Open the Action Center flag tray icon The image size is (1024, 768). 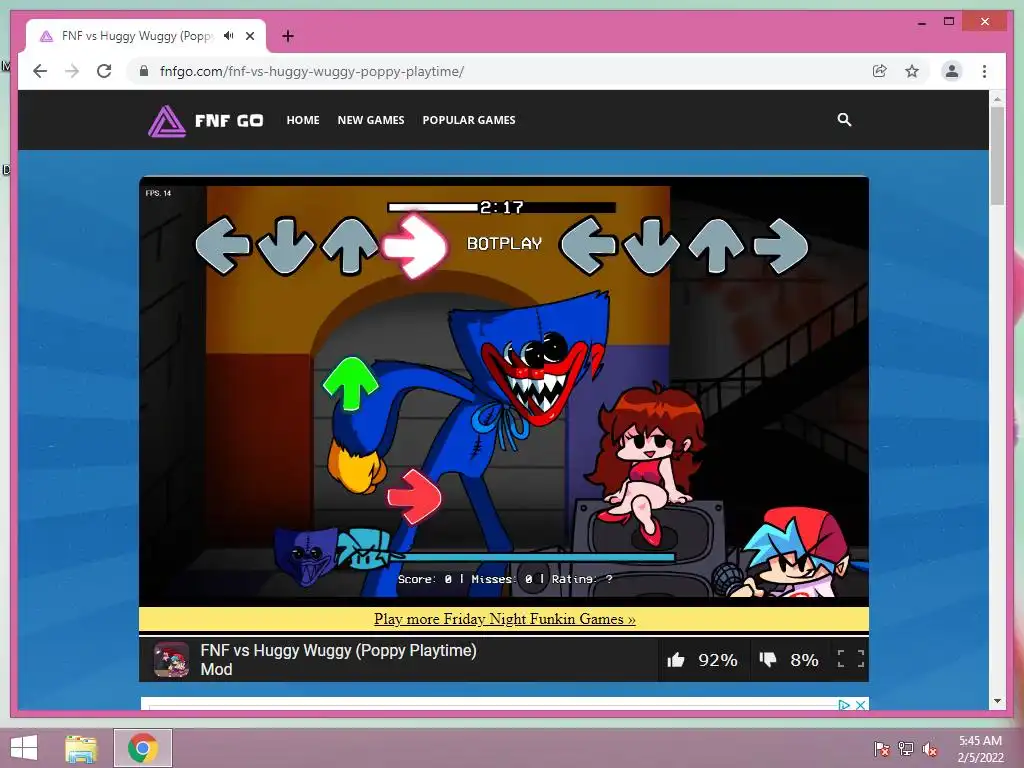[882, 749]
